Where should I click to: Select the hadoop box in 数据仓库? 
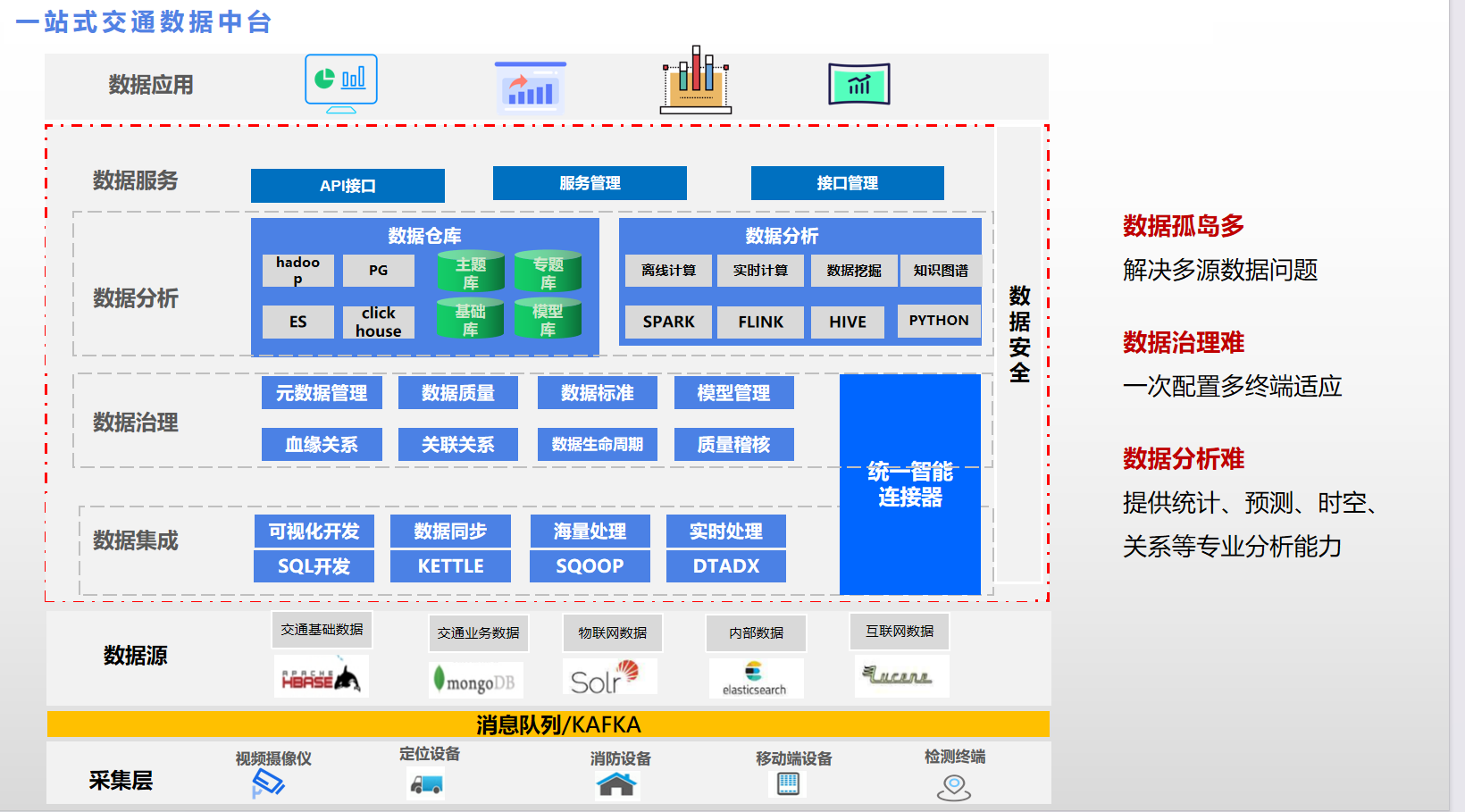(x=297, y=271)
